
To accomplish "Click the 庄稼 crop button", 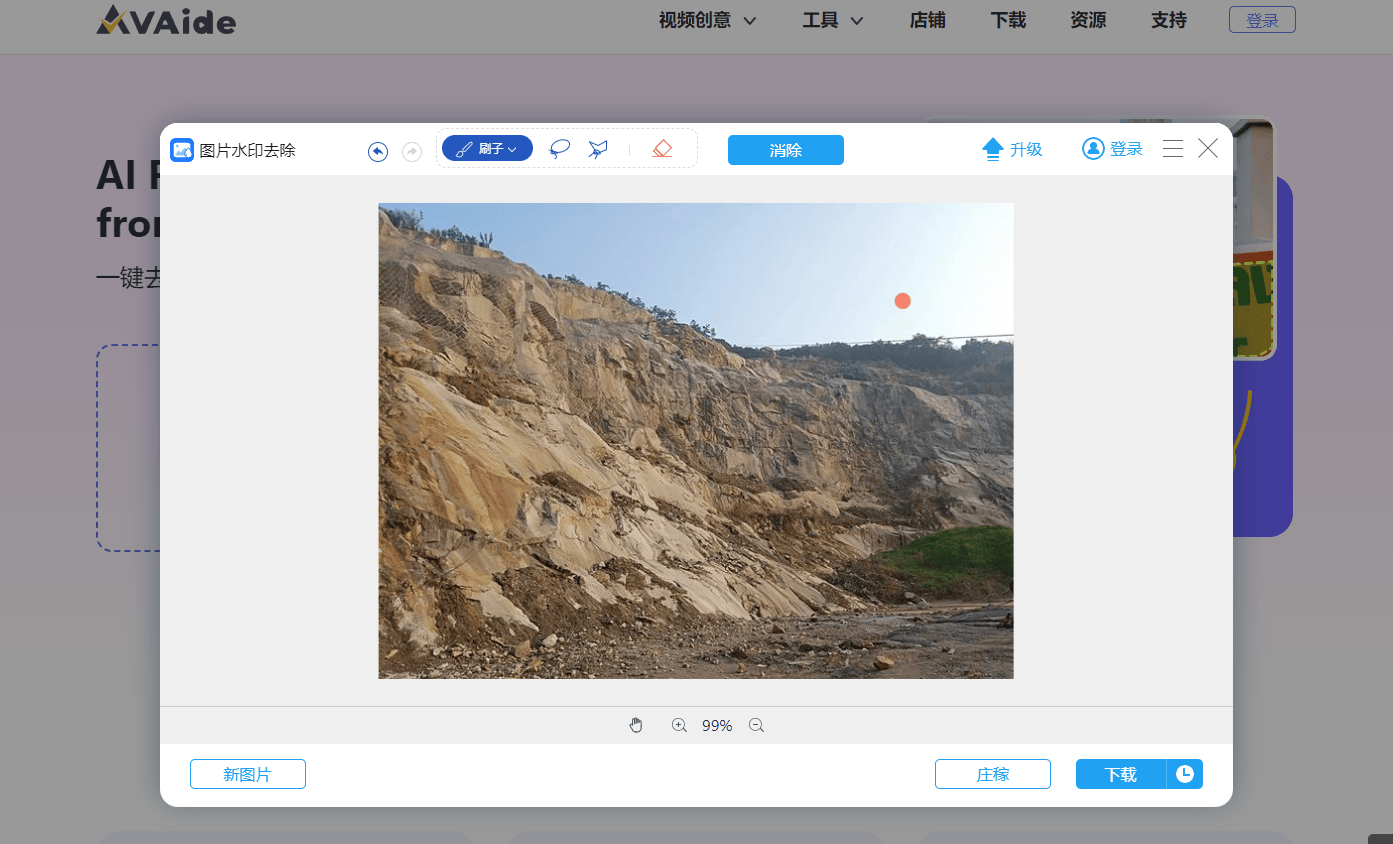I will 992,773.
